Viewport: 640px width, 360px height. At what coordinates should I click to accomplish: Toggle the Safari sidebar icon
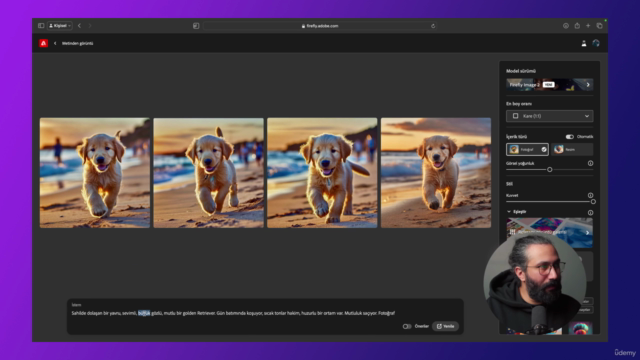[41, 26]
